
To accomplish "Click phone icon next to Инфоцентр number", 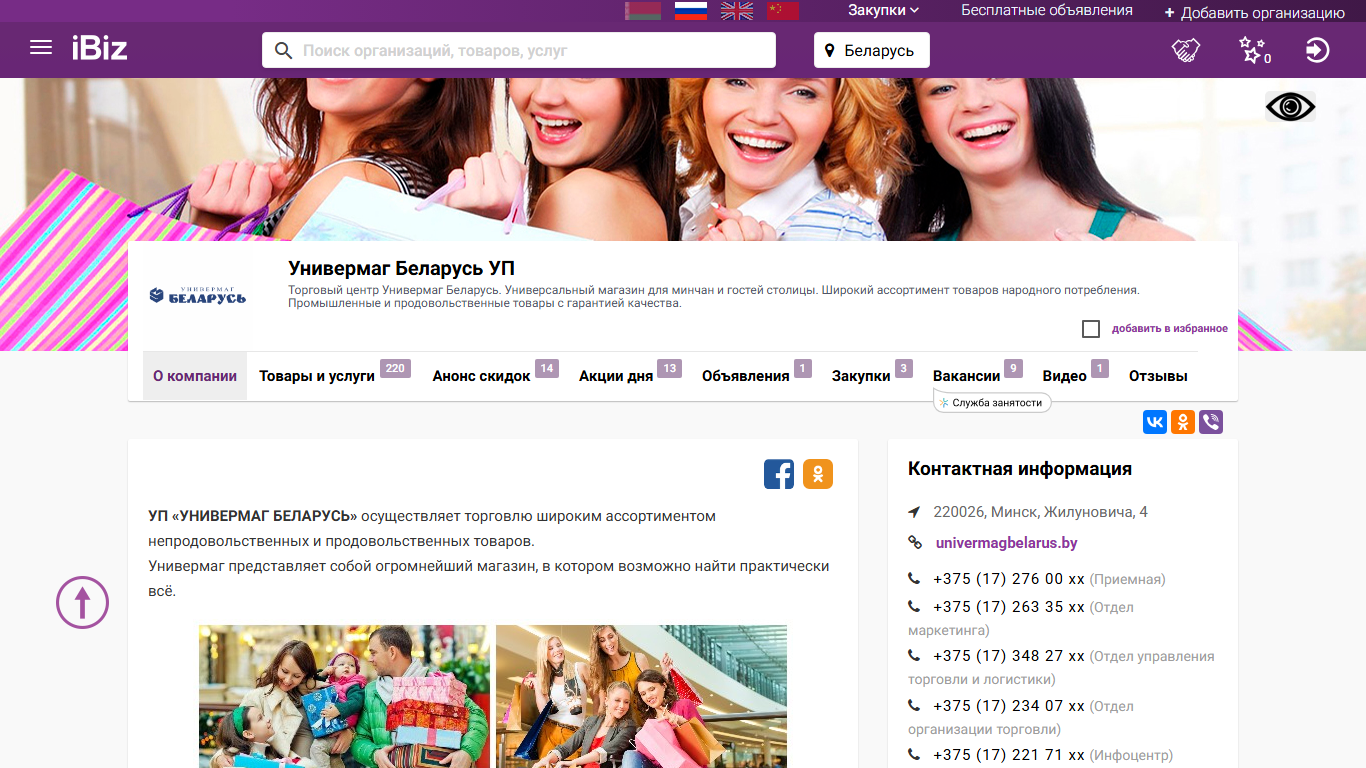I will [x=914, y=755].
